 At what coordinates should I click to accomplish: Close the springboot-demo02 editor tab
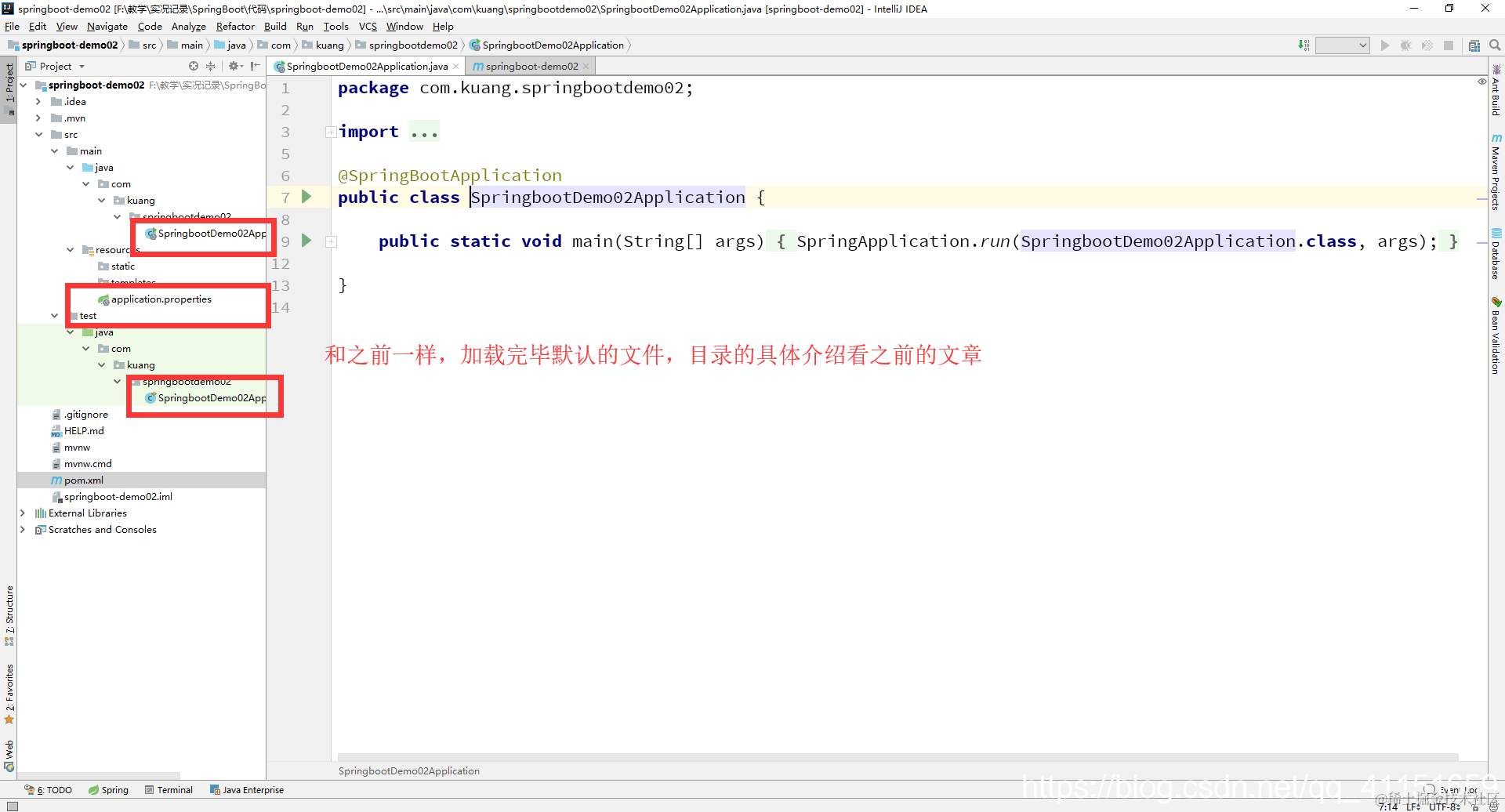point(586,67)
